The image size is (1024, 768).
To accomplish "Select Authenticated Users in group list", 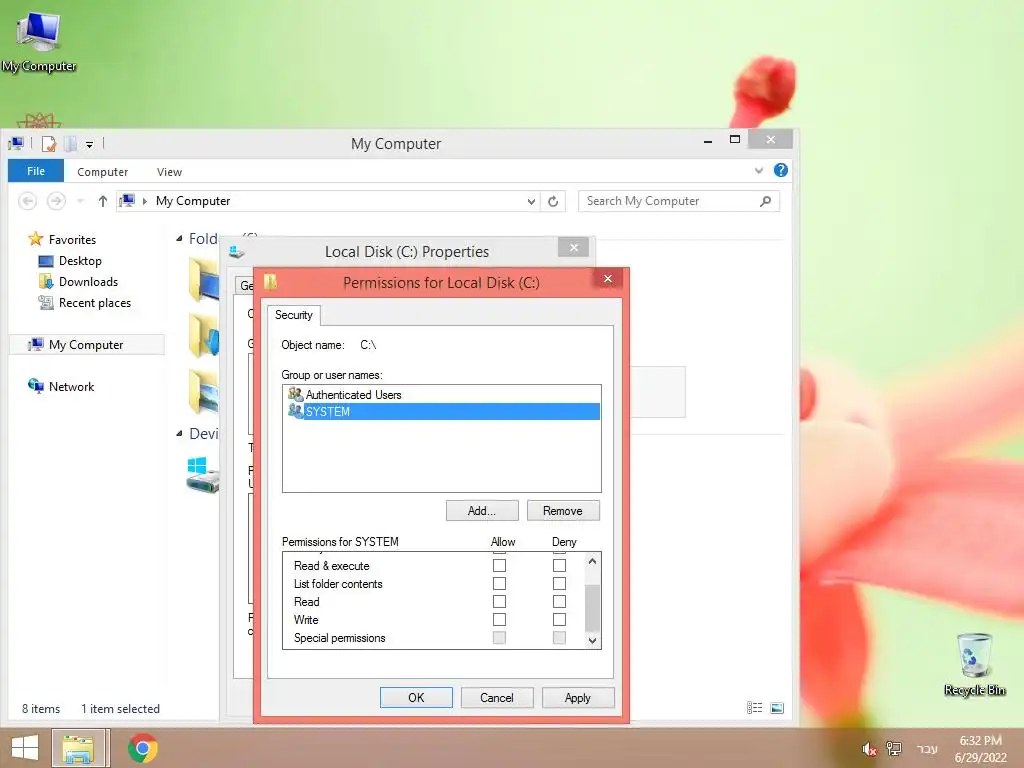I will point(442,394).
